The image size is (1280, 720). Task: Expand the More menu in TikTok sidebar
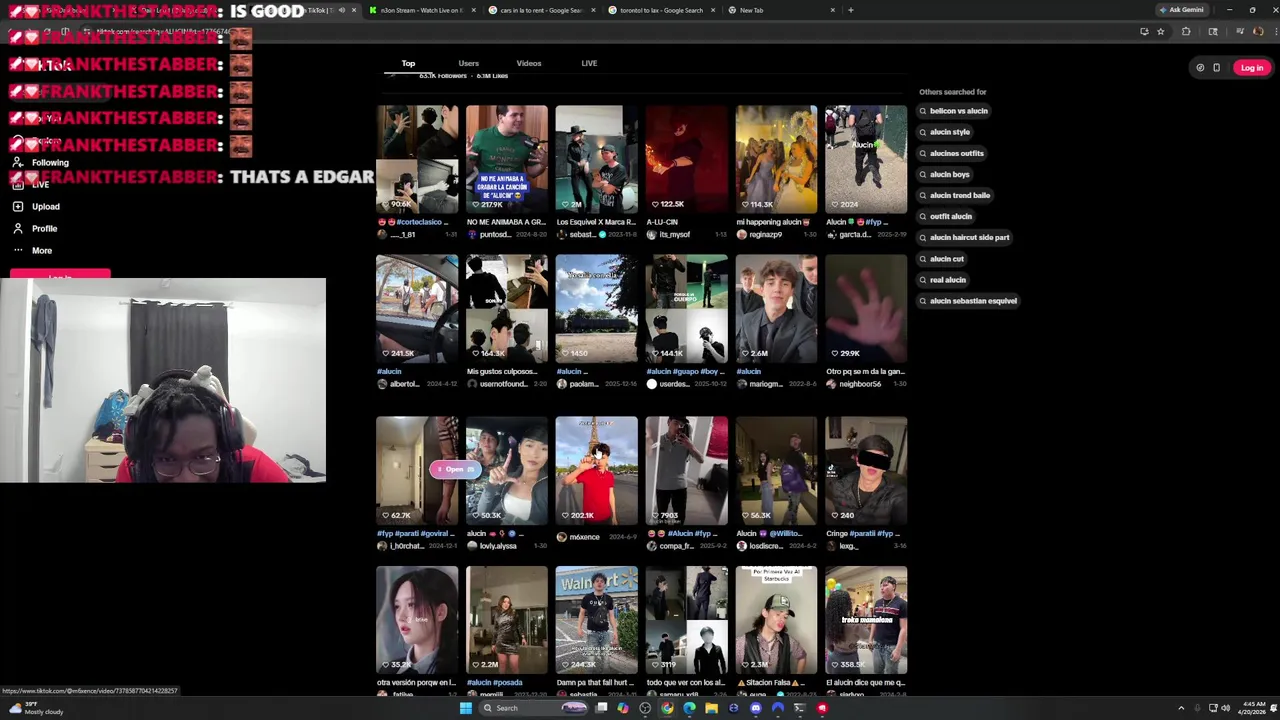(x=32, y=250)
